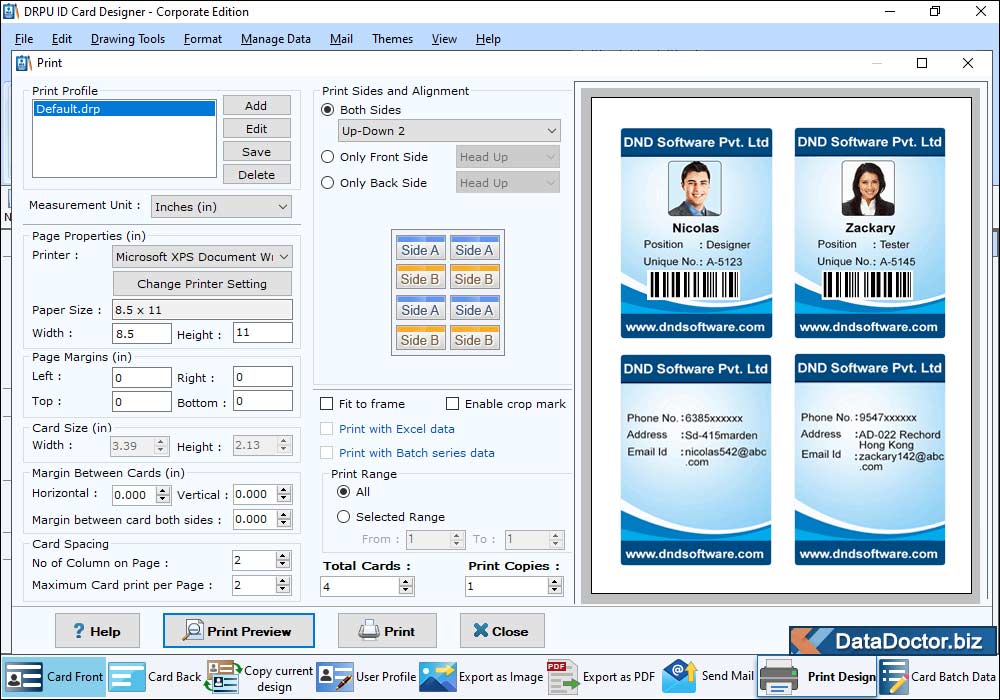Enable Fit to frame checkbox

coord(327,404)
